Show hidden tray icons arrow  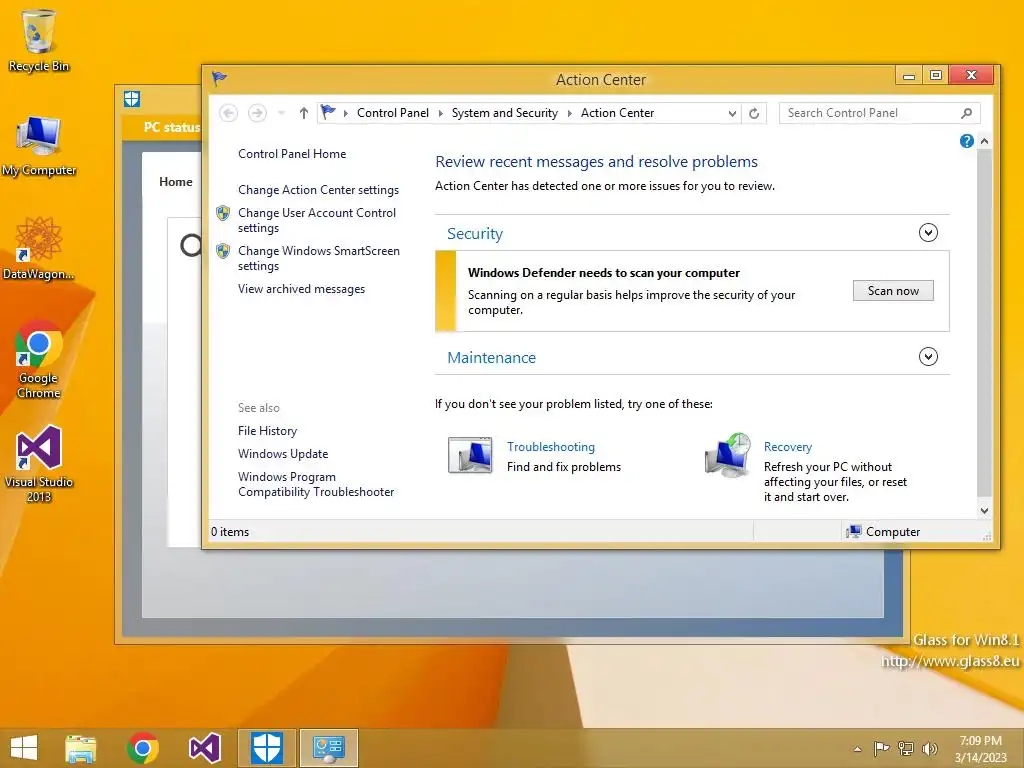(857, 749)
